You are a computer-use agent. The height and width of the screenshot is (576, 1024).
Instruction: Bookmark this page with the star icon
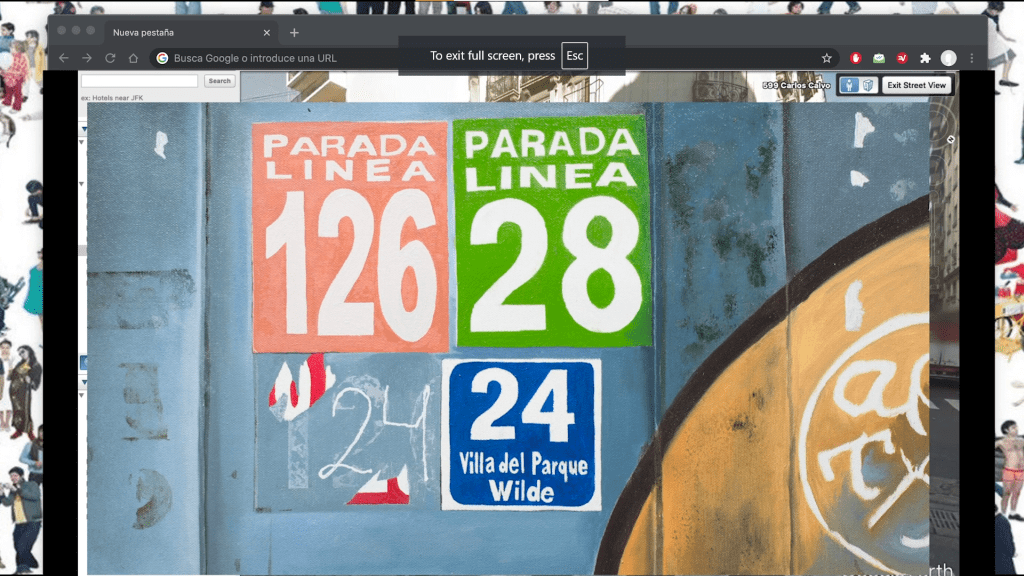click(x=826, y=58)
